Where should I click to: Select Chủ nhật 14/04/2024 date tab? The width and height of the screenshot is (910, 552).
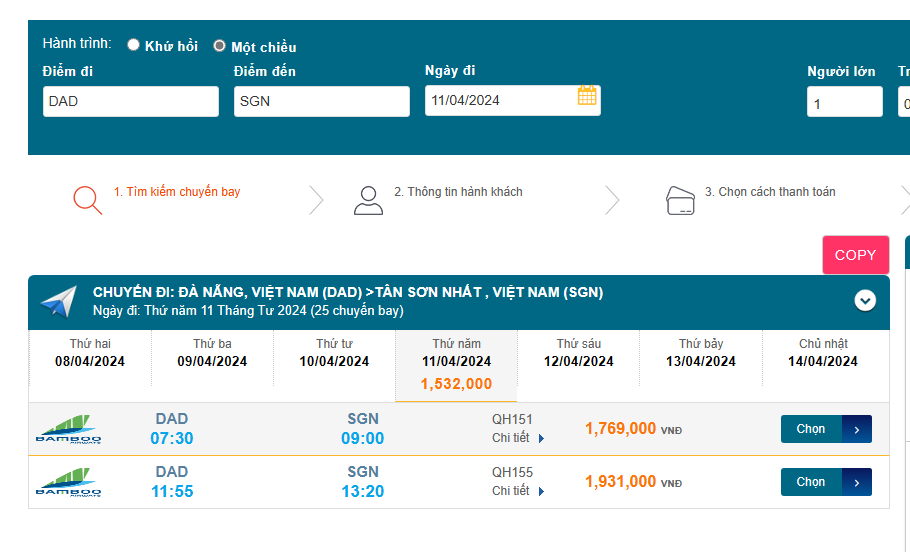[824, 353]
